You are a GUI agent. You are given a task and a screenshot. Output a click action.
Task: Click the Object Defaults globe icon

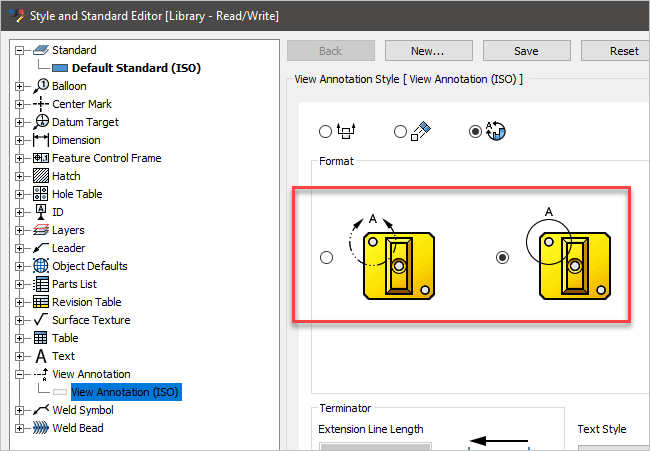pos(41,266)
